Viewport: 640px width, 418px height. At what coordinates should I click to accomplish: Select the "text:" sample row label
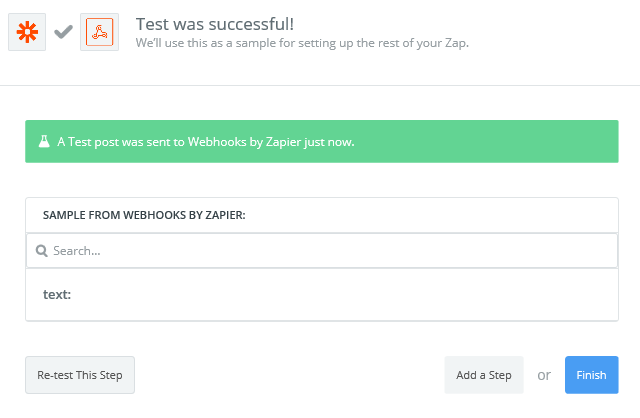tap(57, 294)
